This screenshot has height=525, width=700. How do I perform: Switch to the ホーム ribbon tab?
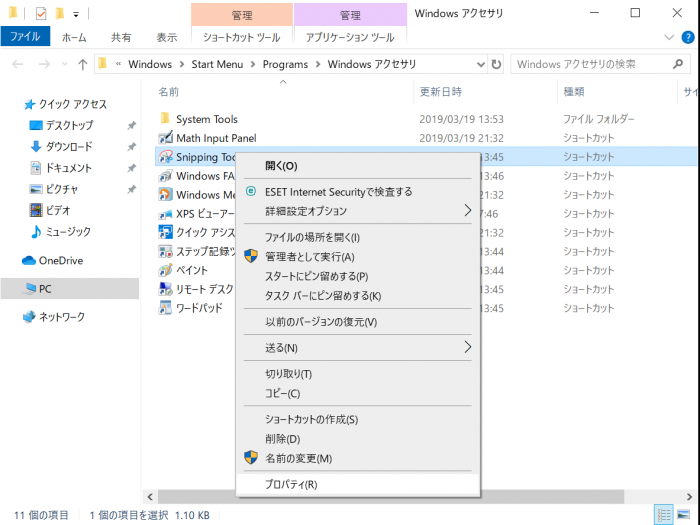[x=74, y=38]
